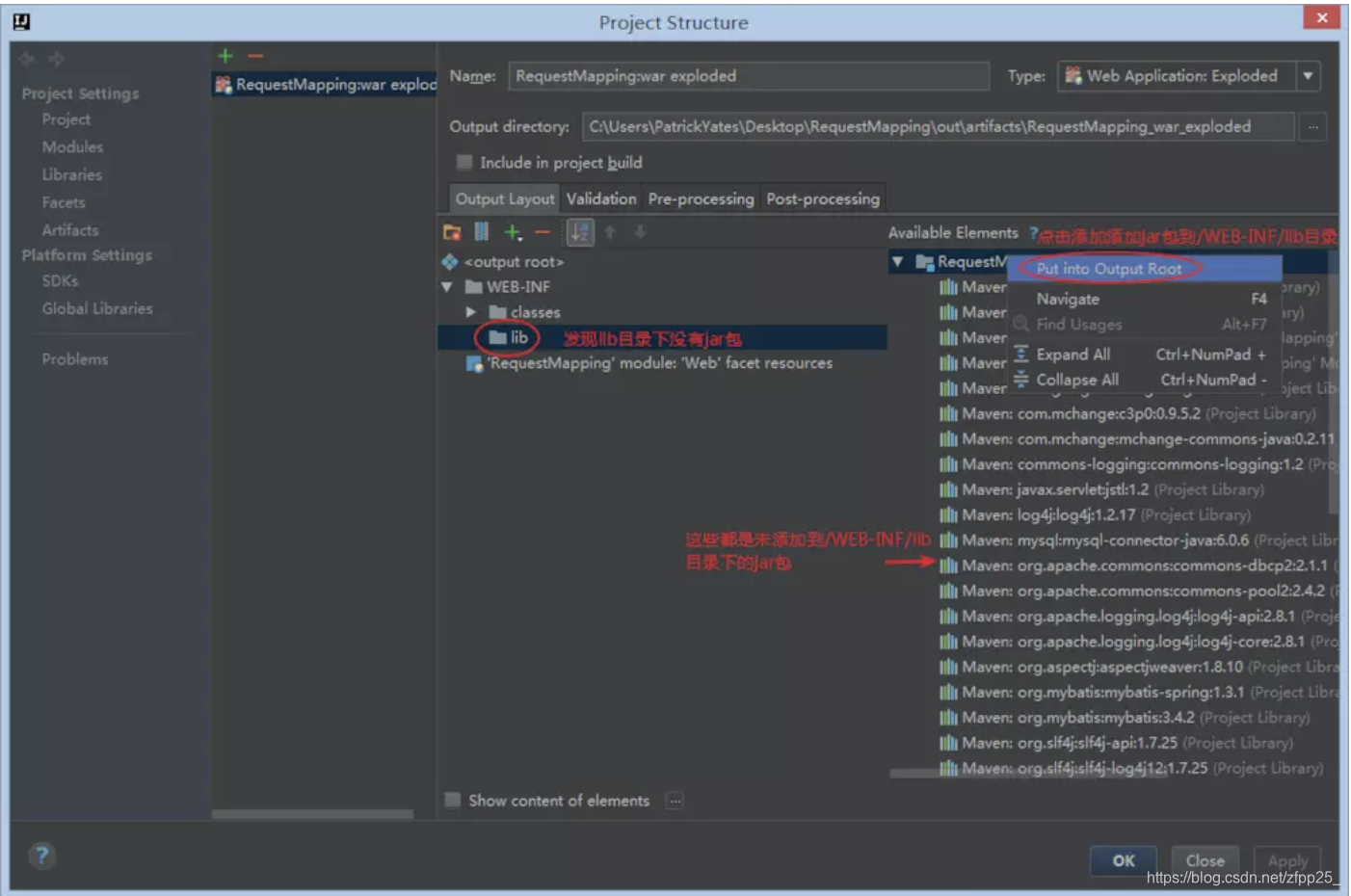The image size is (1351, 896).
Task: Click the ellipsis next to Output directory field
Action: [1313, 126]
